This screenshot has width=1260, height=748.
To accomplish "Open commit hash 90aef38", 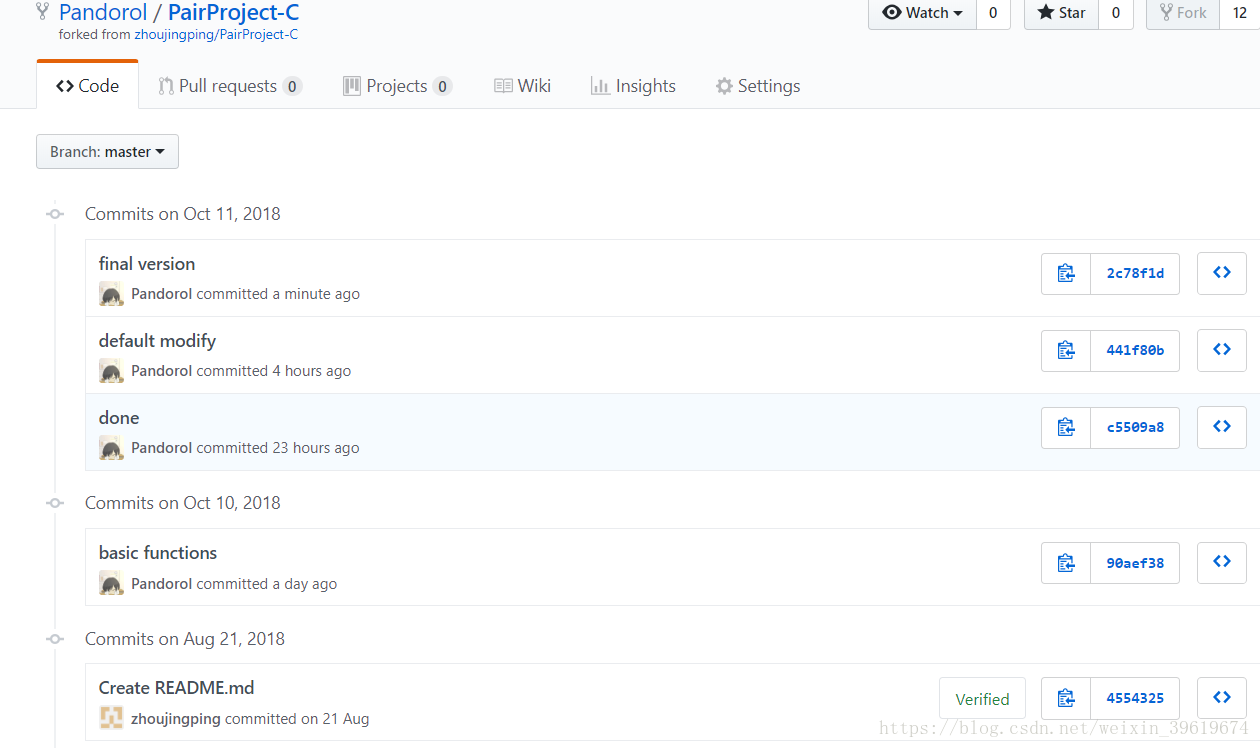I will [1135, 562].
